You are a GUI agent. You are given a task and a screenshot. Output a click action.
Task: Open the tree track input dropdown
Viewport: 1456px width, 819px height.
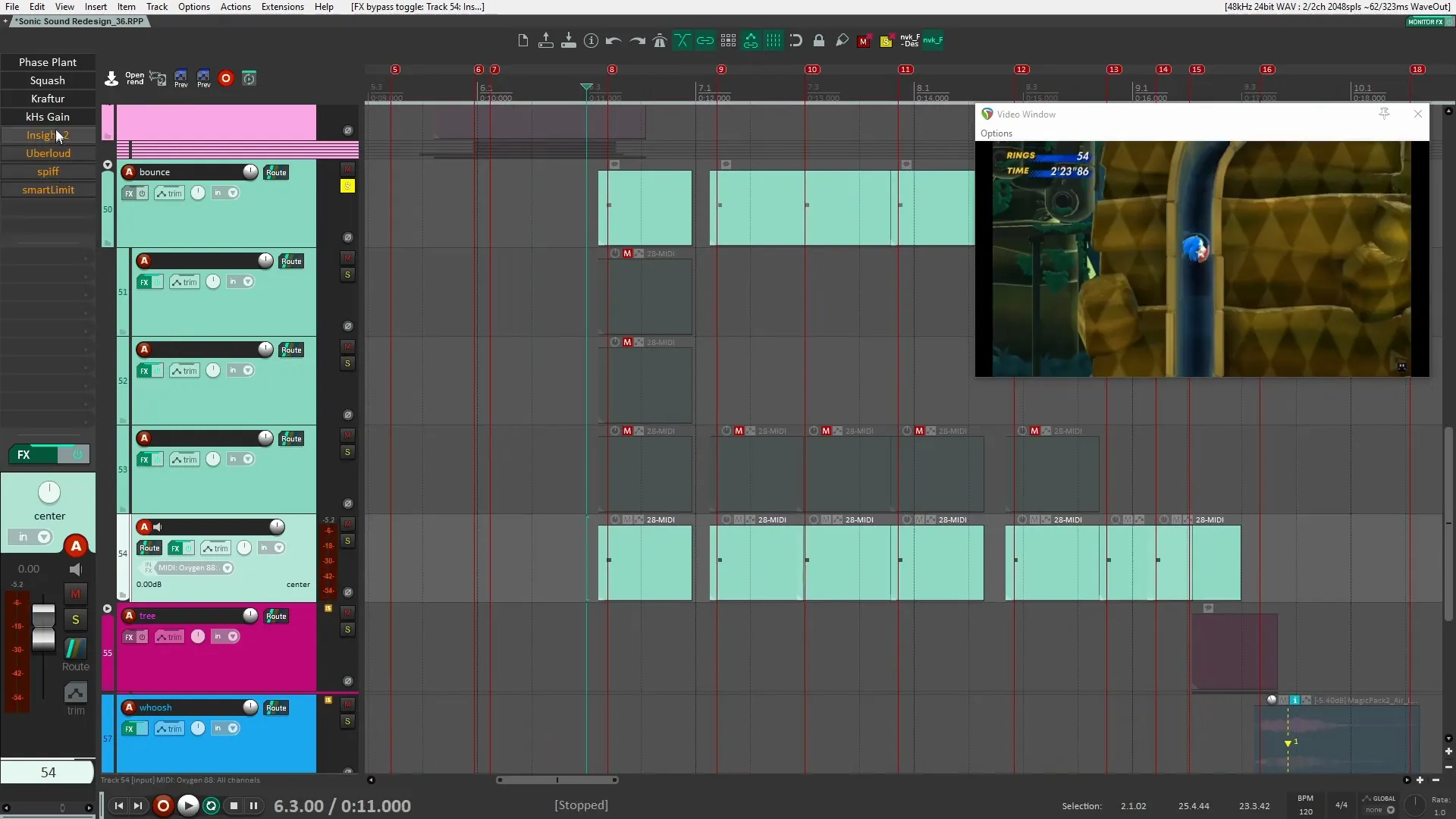(233, 636)
